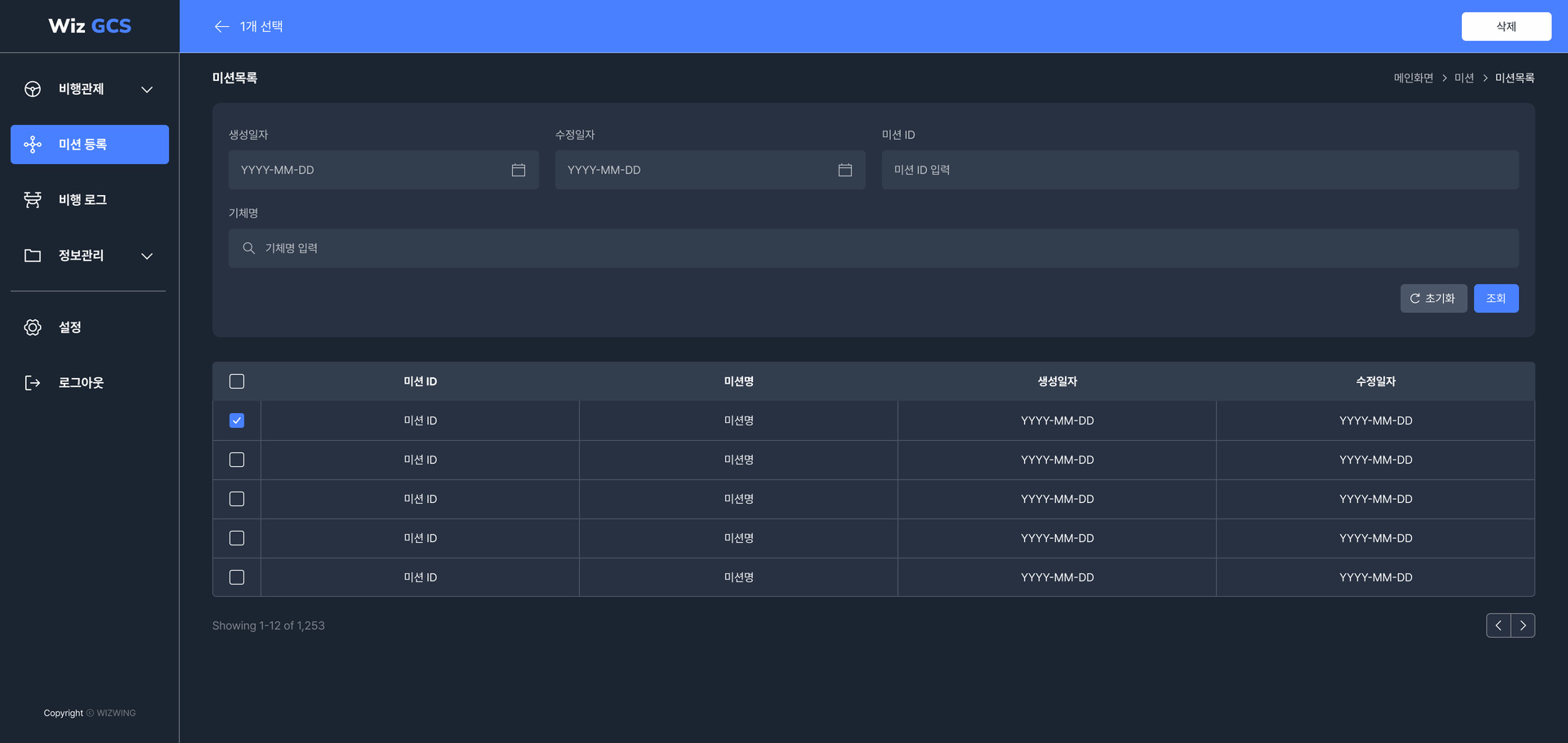The height and width of the screenshot is (743, 1568).
Task: Open the 미션 등록 sidebar menu
Action: (90, 145)
